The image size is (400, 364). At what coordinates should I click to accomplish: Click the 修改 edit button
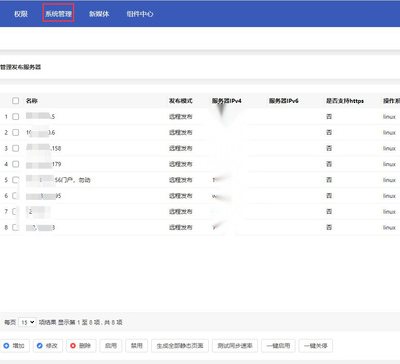tap(48, 346)
